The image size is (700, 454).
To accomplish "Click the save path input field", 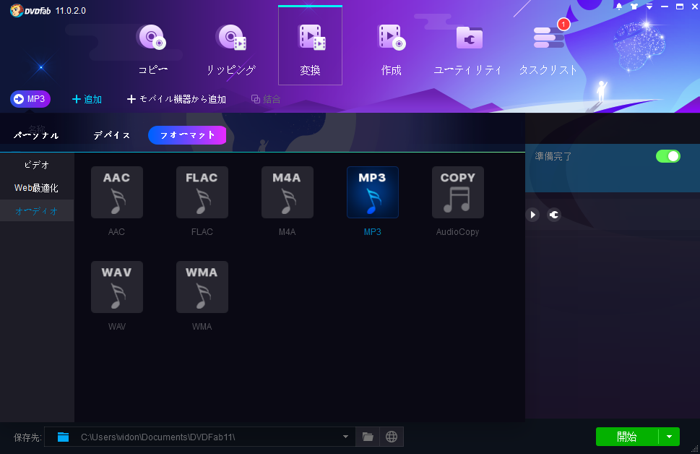I will [x=200, y=437].
